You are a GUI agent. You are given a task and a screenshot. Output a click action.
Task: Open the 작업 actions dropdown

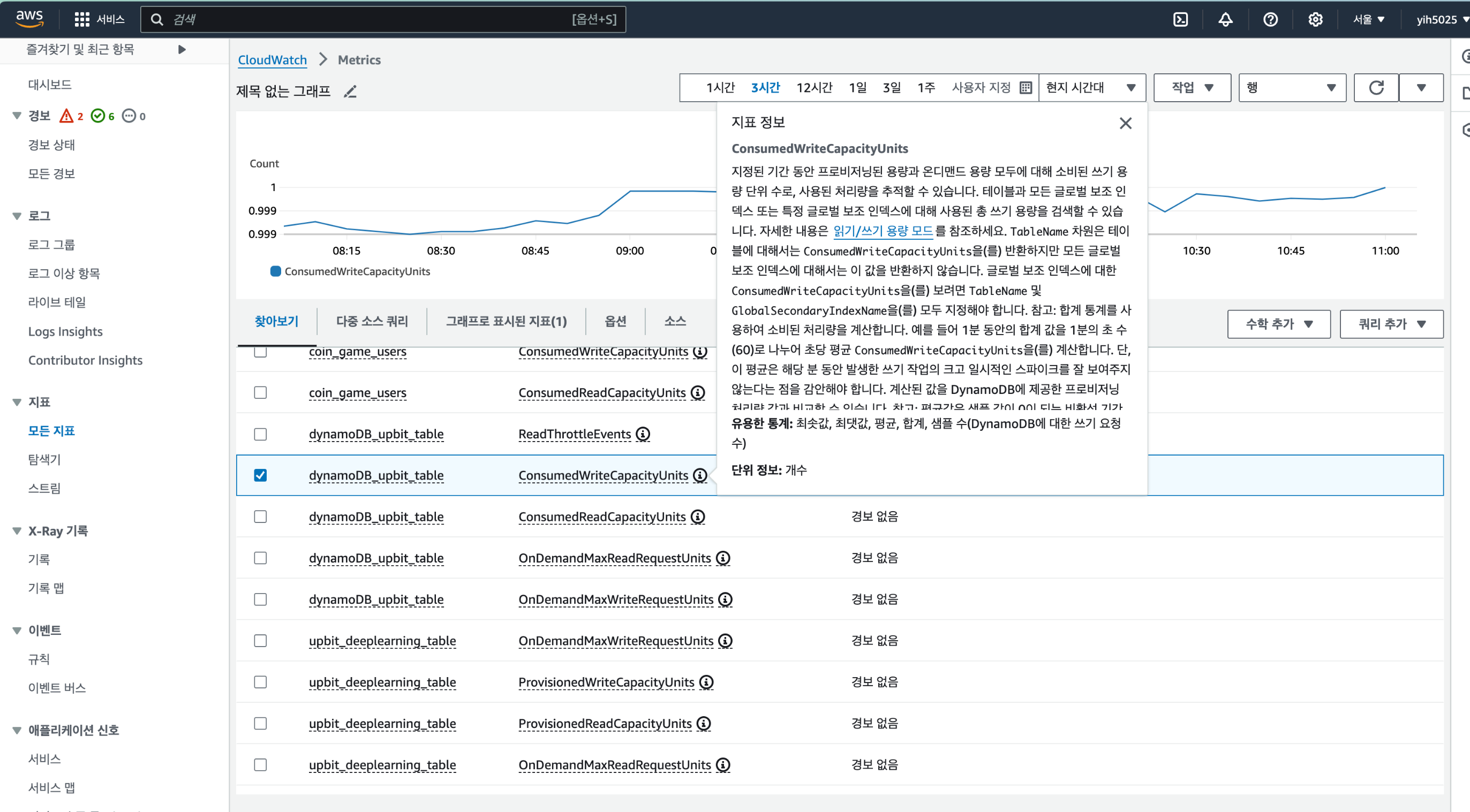click(1192, 87)
